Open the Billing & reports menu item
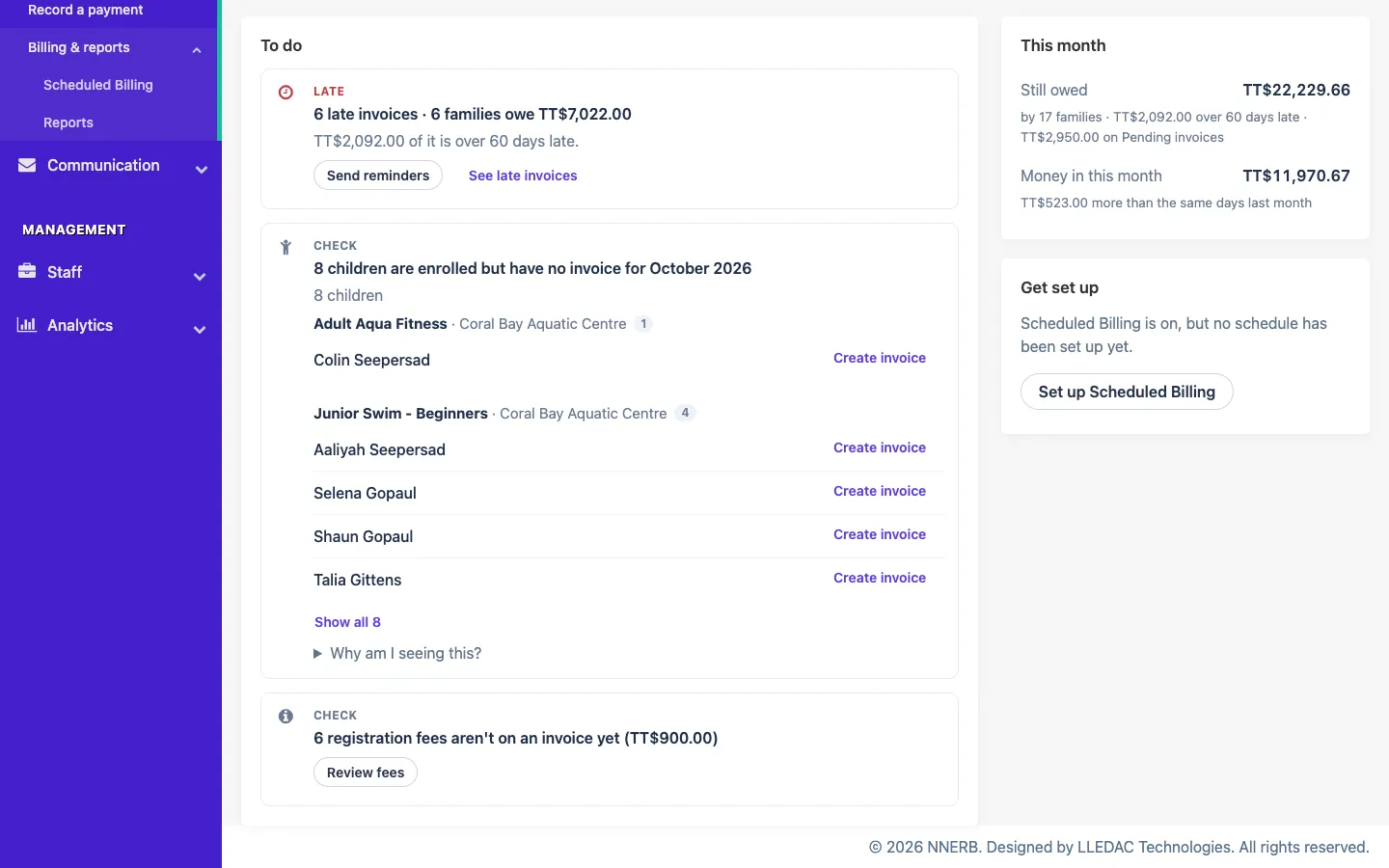Image resolution: width=1389 pixels, height=868 pixels. coord(78,47)
